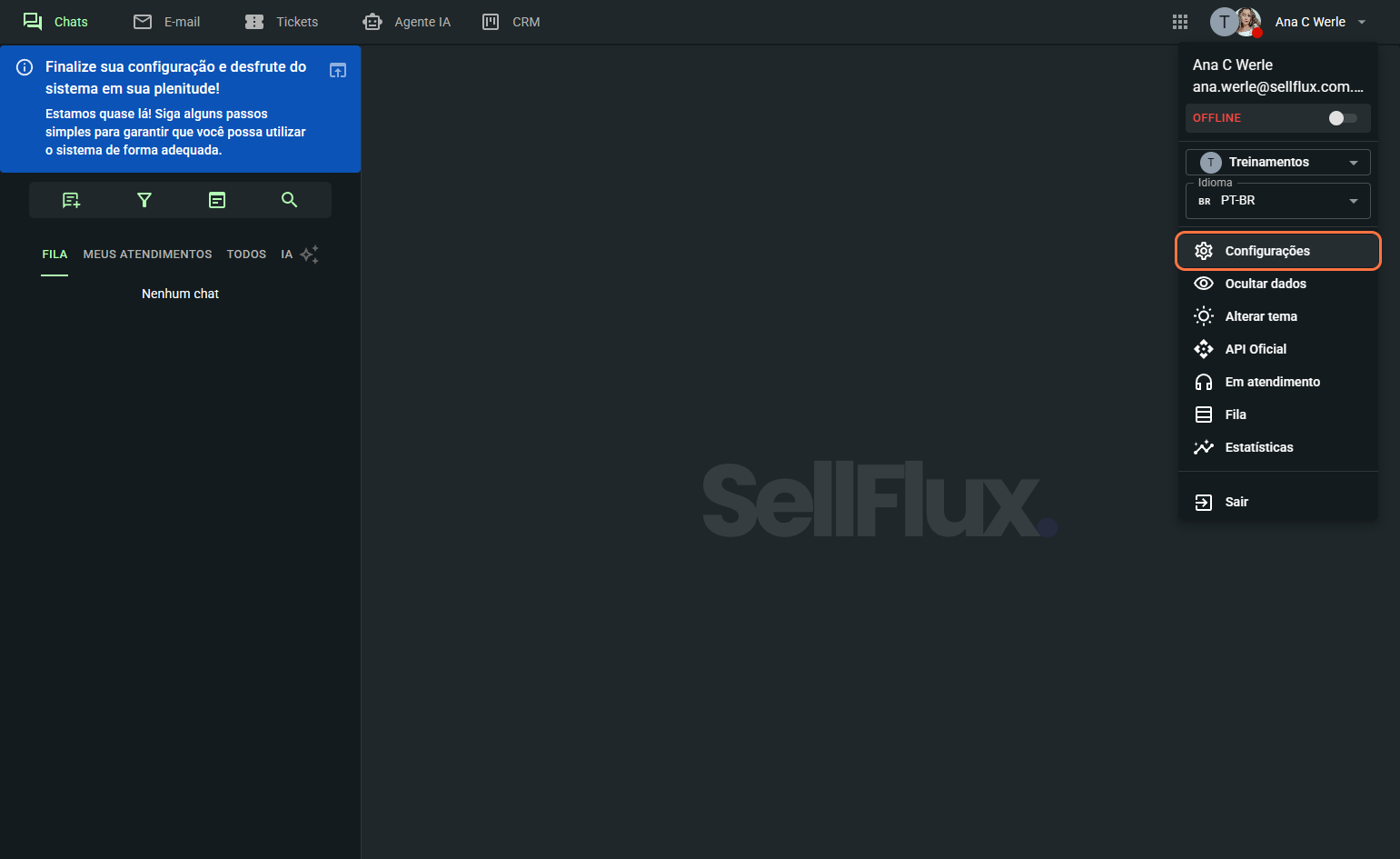Viewport: 1400px width, 859px height.
Task: Open Estatísticas menu entry
Action: coord(1278,447)
